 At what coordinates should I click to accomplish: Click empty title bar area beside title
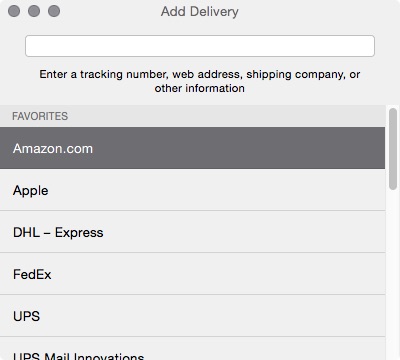tap(317, 12)
